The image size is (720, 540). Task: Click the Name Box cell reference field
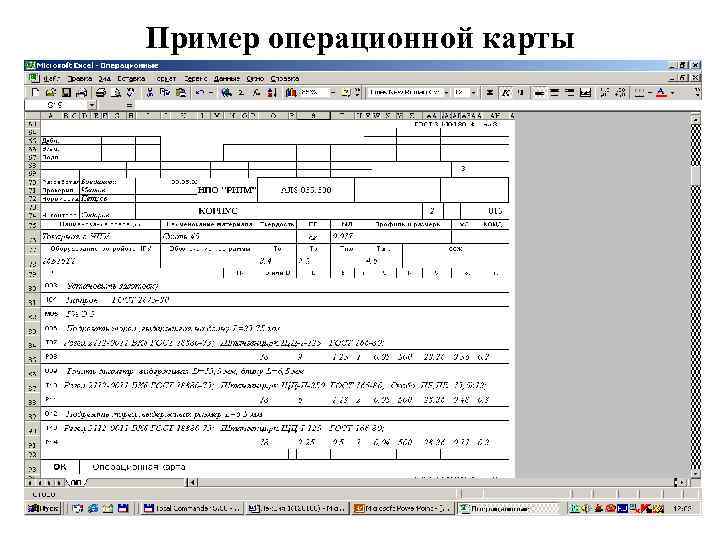point(56,105)
